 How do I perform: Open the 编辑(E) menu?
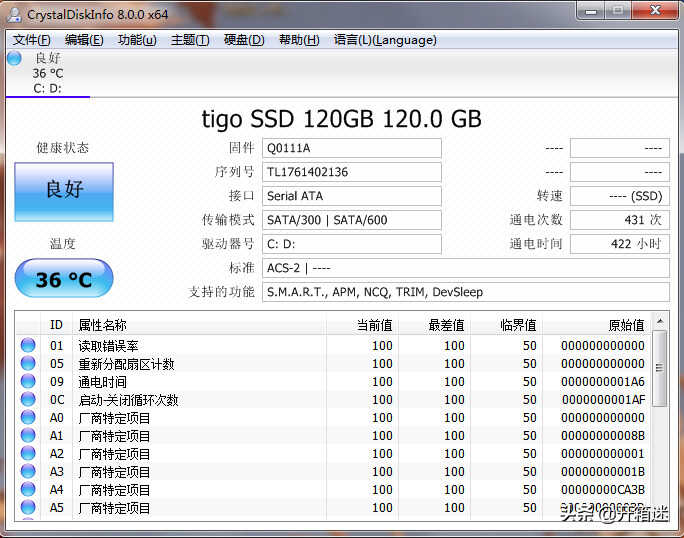84,40
